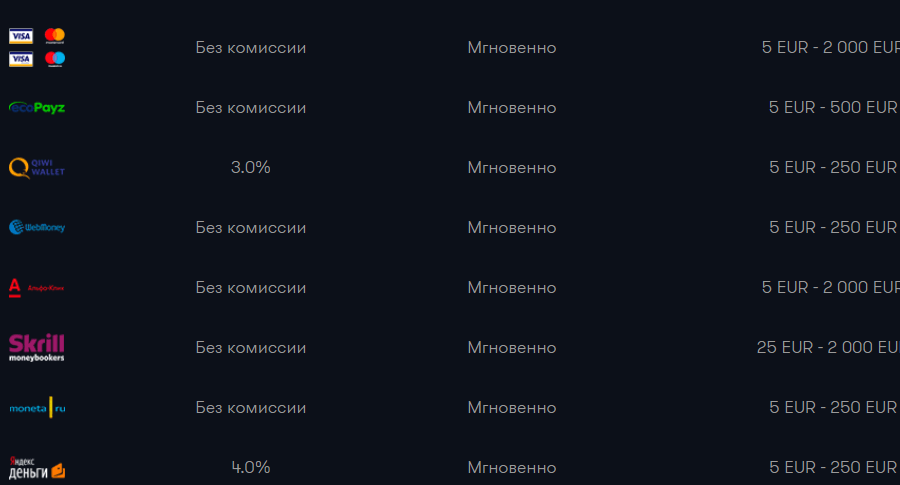Pick the Skrill Moneybookers logo
This screenshot has width=900, height=485.
(x=37, y=347)
